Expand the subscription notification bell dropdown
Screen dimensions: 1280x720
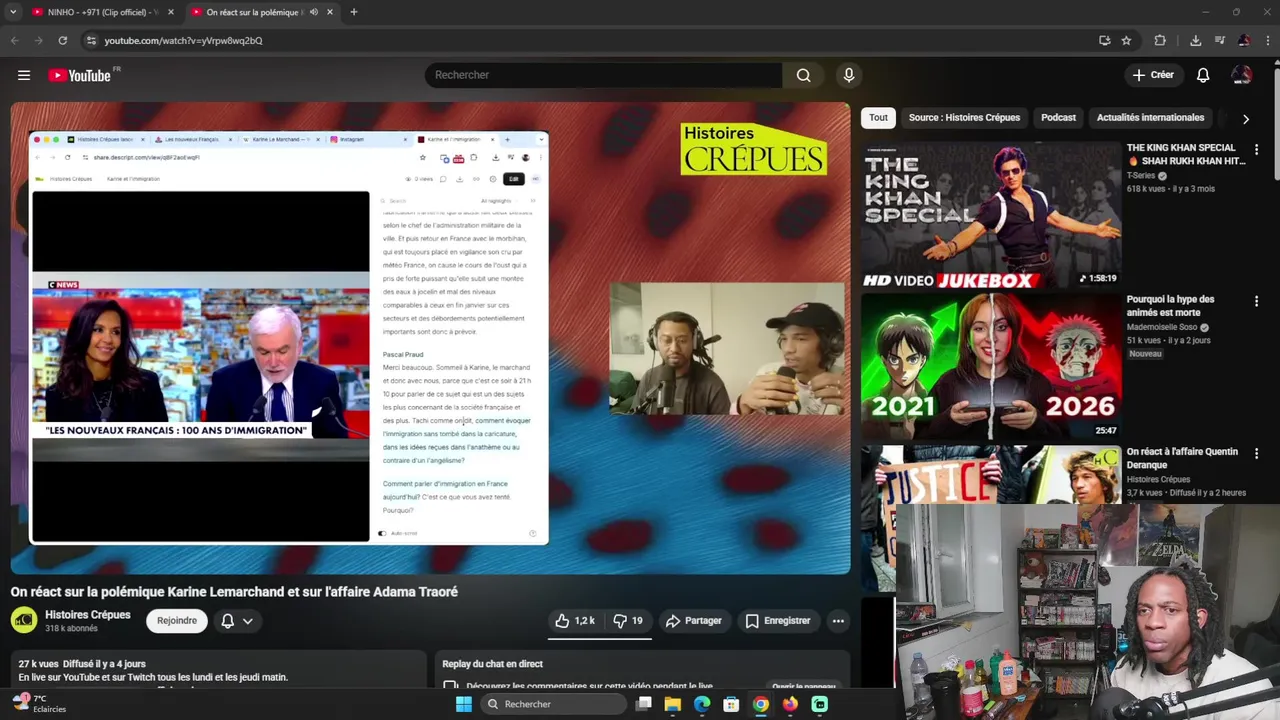coord(237,621)
